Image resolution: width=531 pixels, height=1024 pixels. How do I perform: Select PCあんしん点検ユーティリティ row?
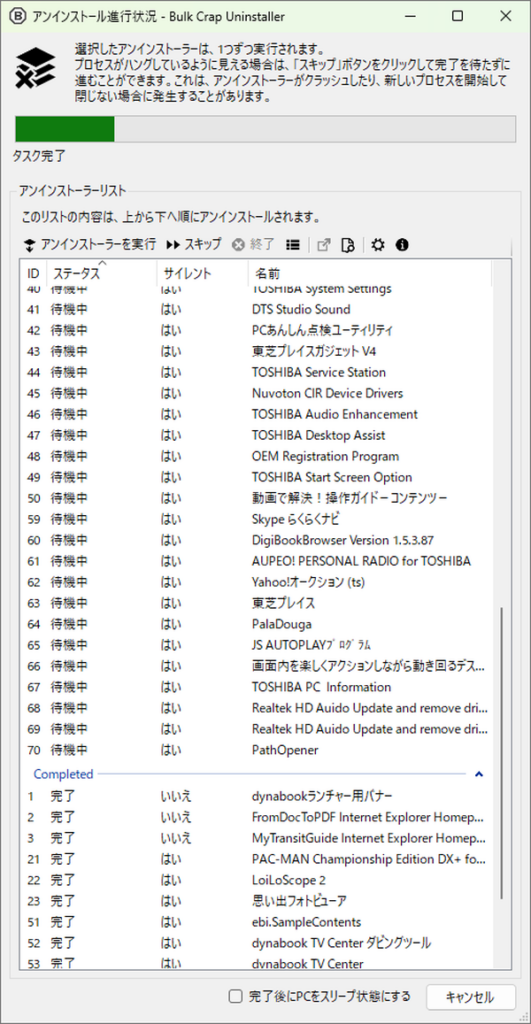tap(257, 330)
